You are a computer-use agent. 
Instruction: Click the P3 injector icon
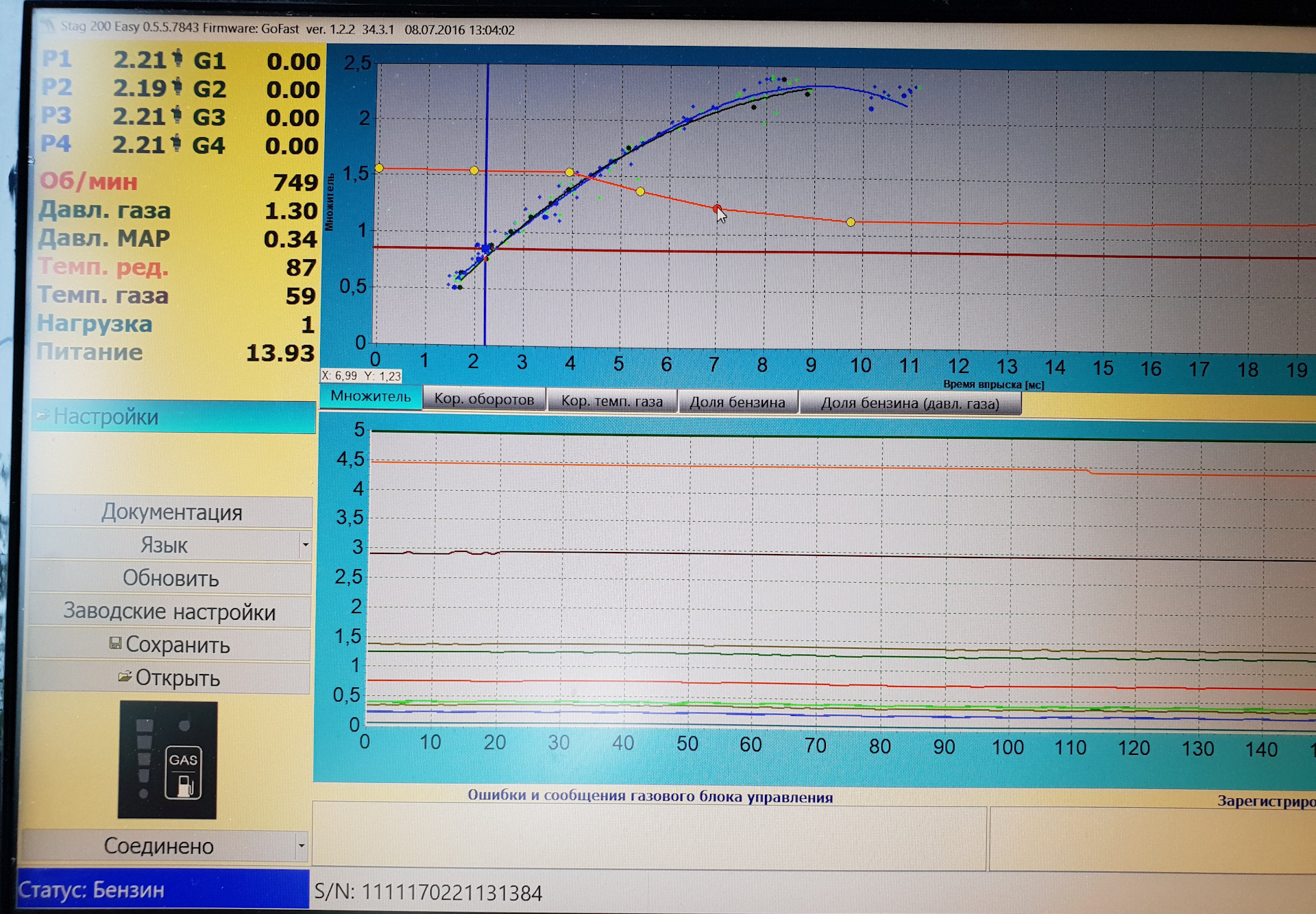(177, 115)
